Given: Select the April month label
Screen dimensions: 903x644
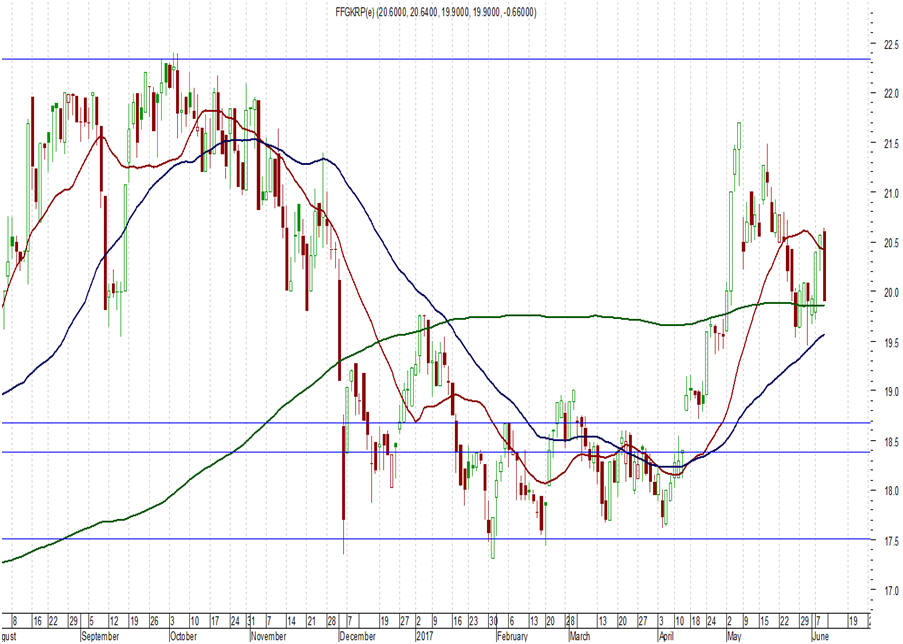Looking at the screenshot, I should click(666, 637).
